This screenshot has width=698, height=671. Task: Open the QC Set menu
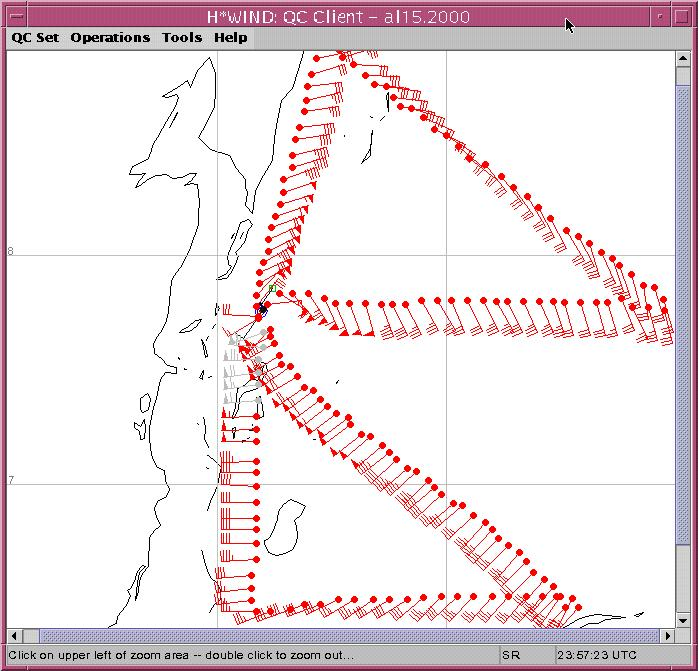(35, 38)
